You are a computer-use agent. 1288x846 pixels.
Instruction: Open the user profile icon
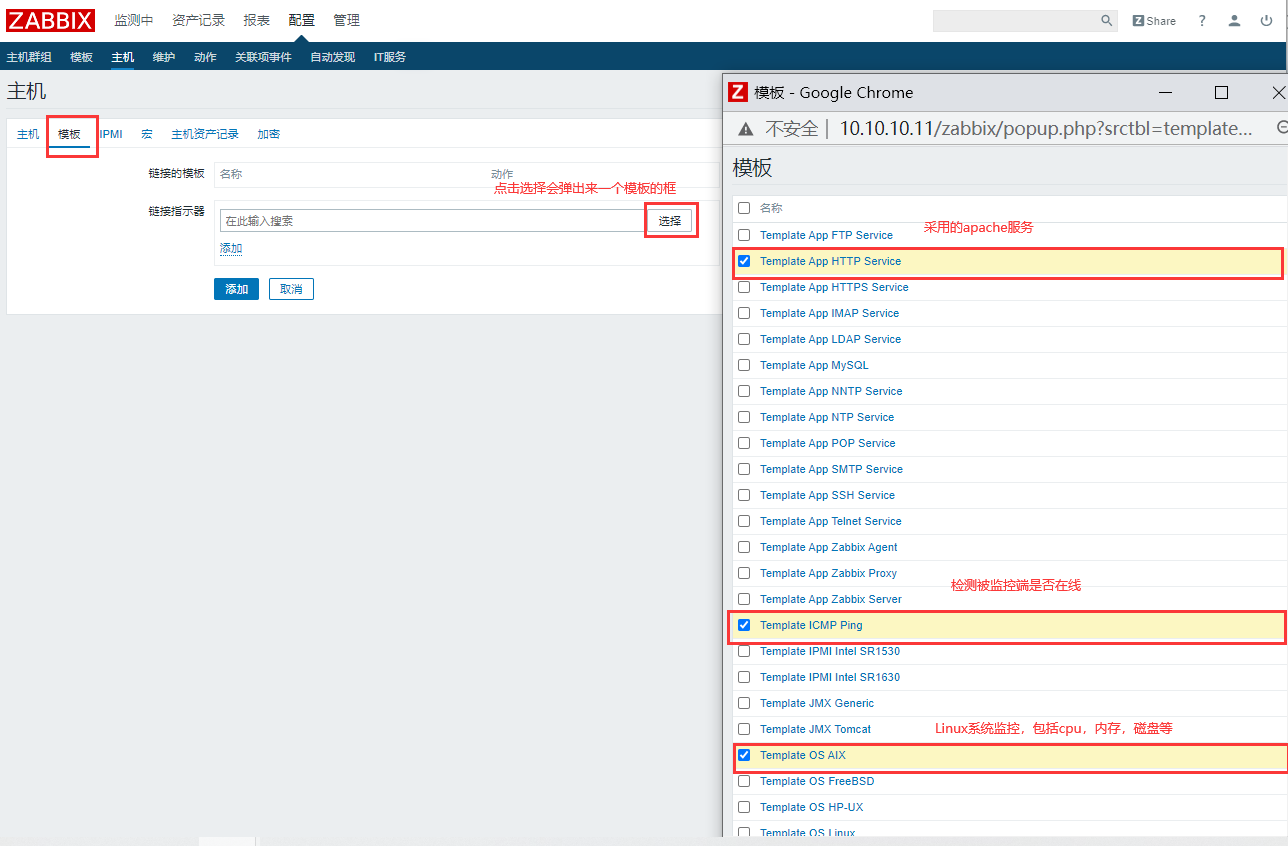point(1235,21)
